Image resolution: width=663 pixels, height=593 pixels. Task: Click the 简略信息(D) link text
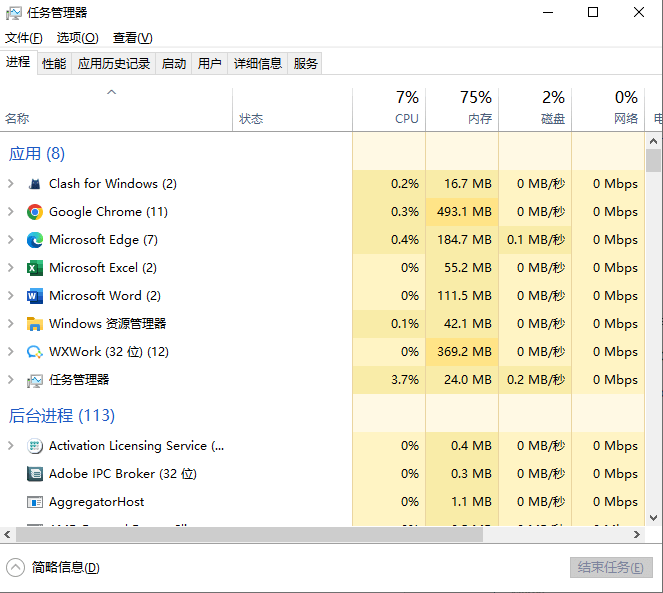coord(66,568)
